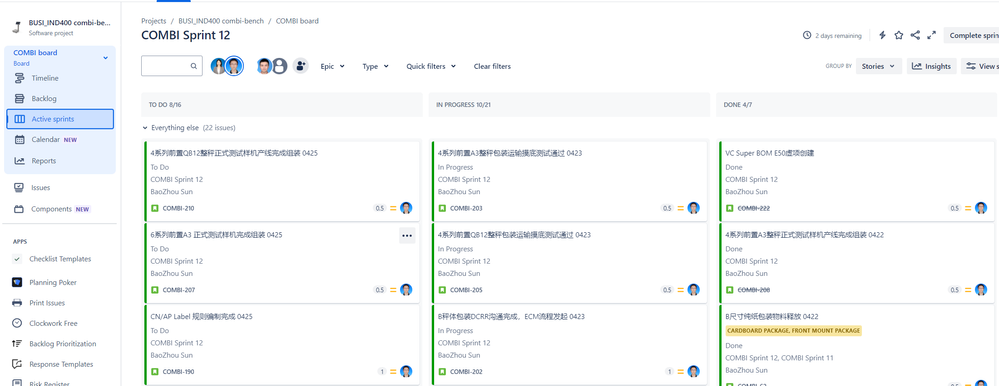Launch the Checklist Templates app
Image resolution: width=999 pixels, height=386 pixels.
(x=60, y=259)
